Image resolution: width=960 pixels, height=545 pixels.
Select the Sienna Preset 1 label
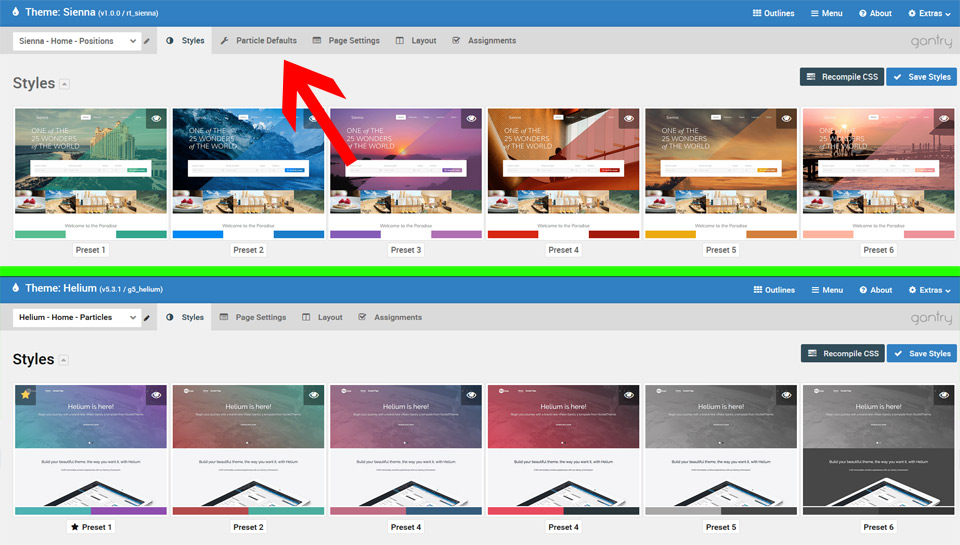click(91, 250)
